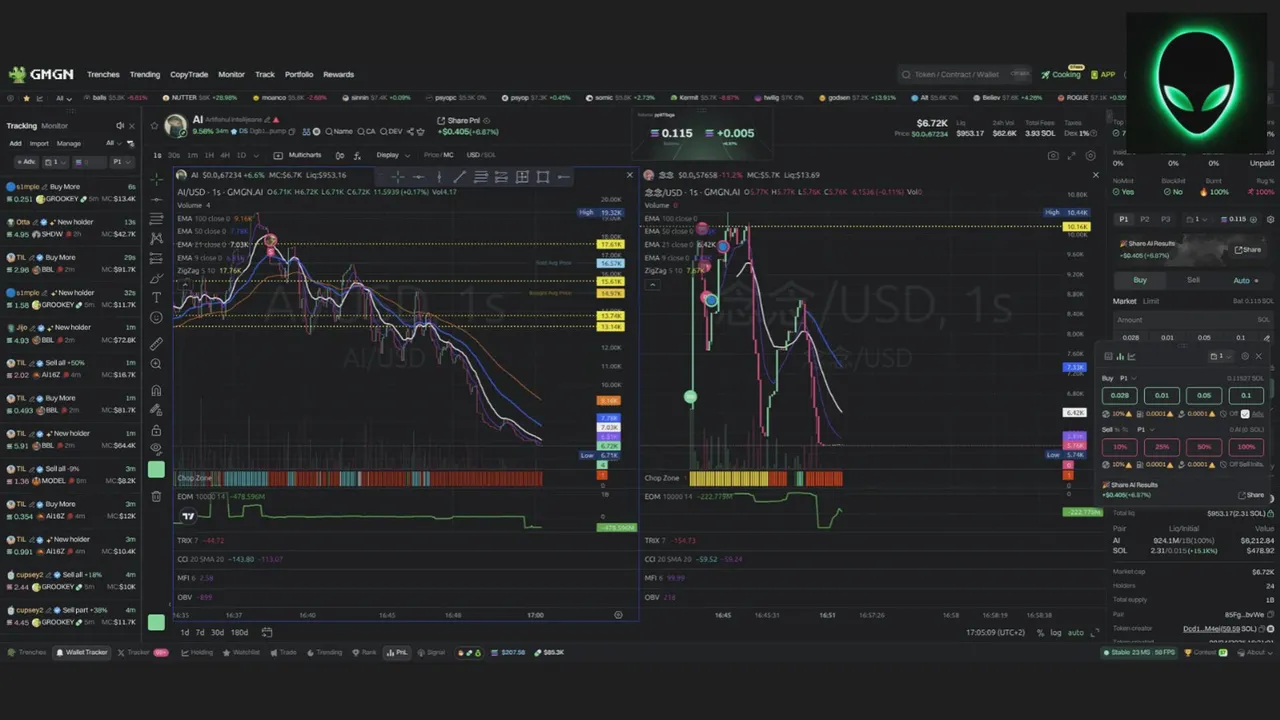The image size is (1280, 720).
Task: Close the right chart pane
Action: [x=1095, y=175]
